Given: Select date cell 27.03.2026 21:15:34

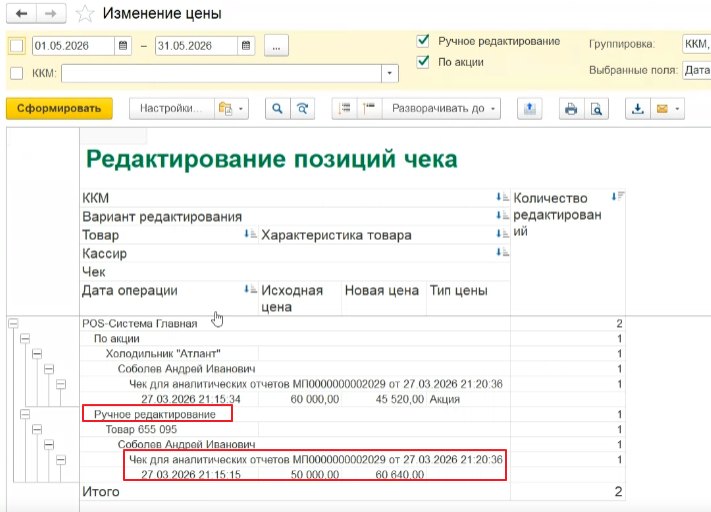Looking at the screenshot, I should [169, 400].
